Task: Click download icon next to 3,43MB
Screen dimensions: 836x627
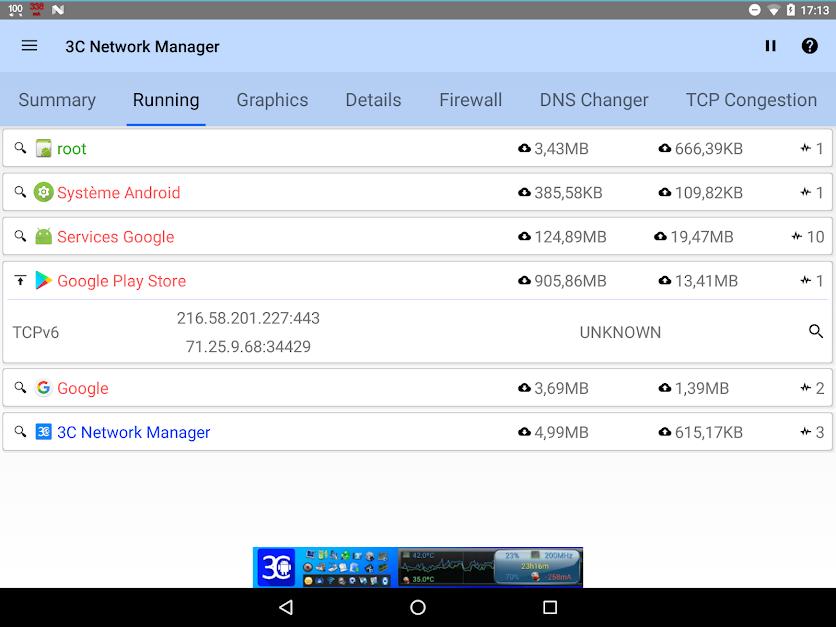Action: [524, 148]
